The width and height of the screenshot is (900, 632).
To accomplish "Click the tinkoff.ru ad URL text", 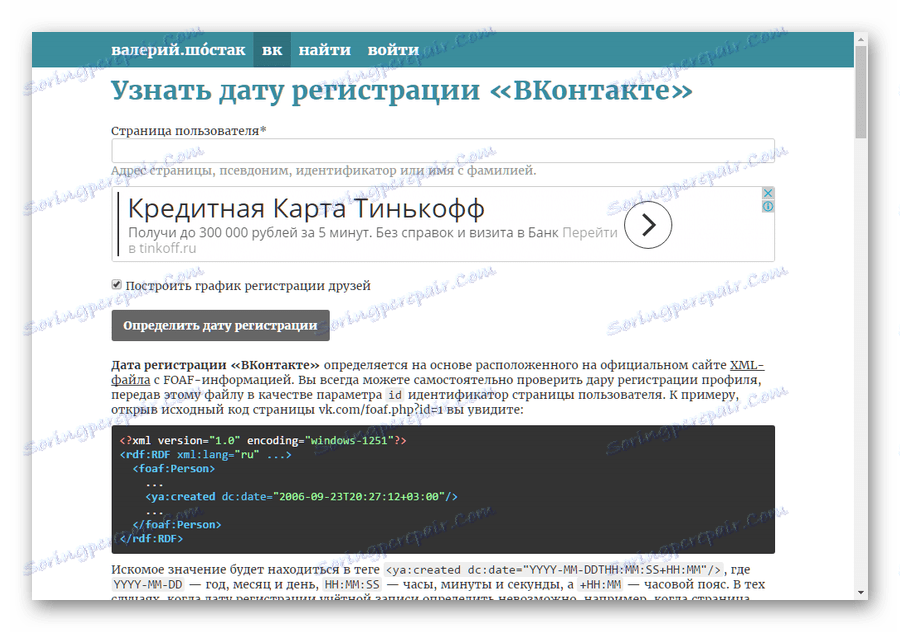I will [167, 249].
